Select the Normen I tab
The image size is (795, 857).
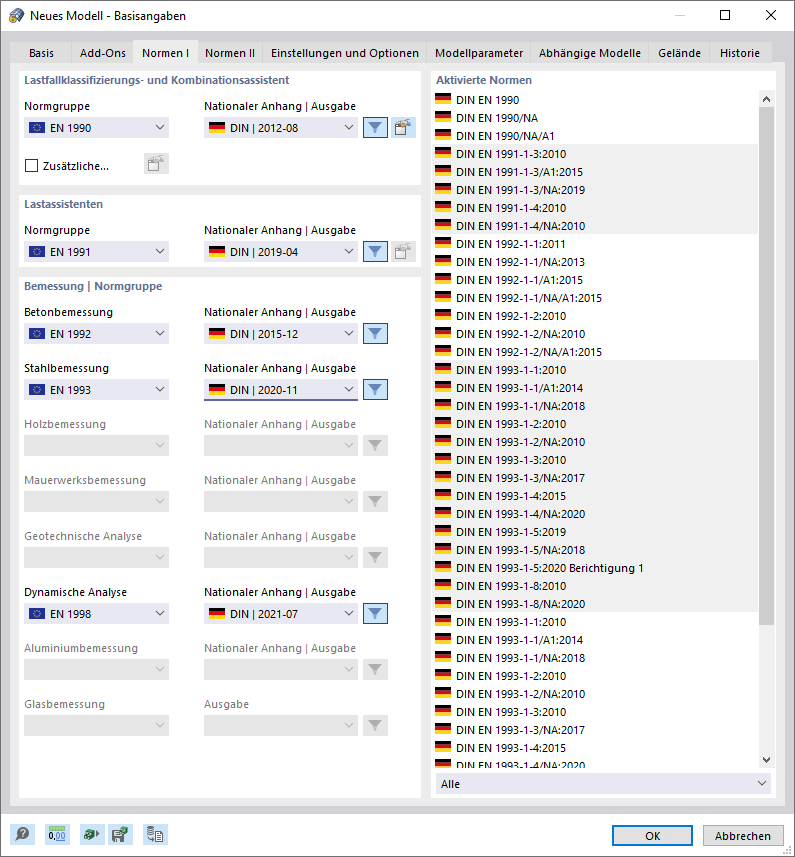pos(166,53)
